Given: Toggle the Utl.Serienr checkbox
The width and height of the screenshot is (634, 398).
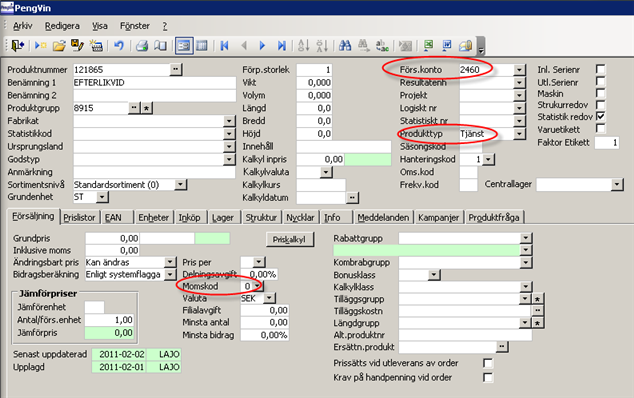Looking at the screenshot, I should pos(601,82).
